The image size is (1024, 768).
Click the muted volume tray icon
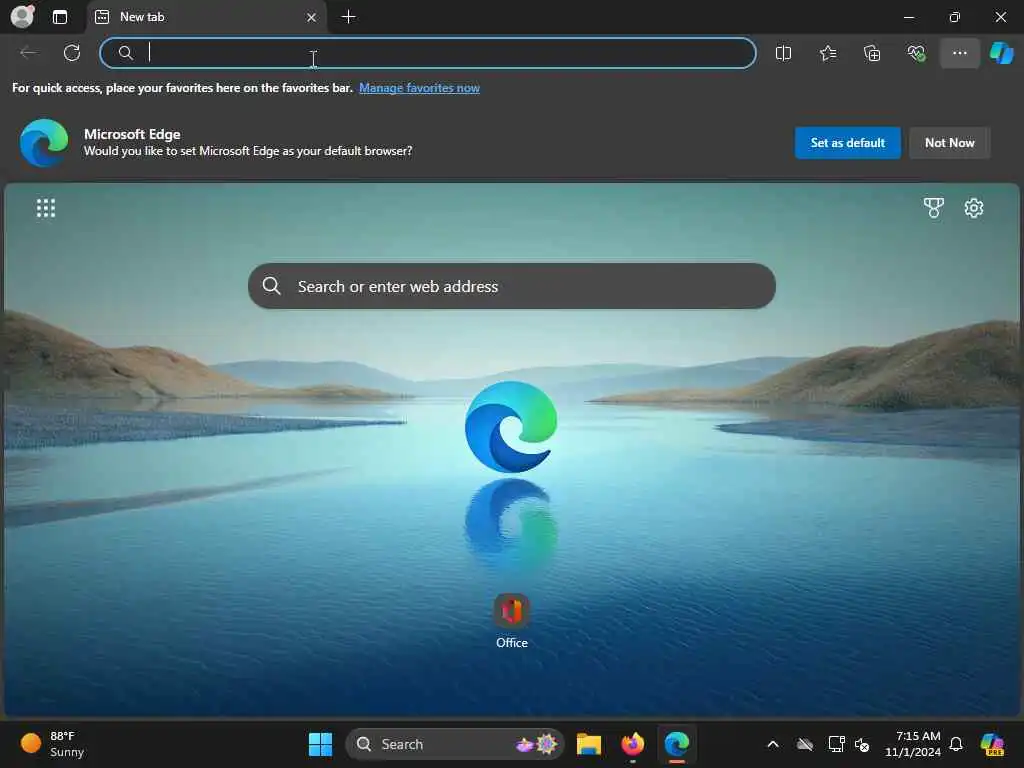click(862, 744)
